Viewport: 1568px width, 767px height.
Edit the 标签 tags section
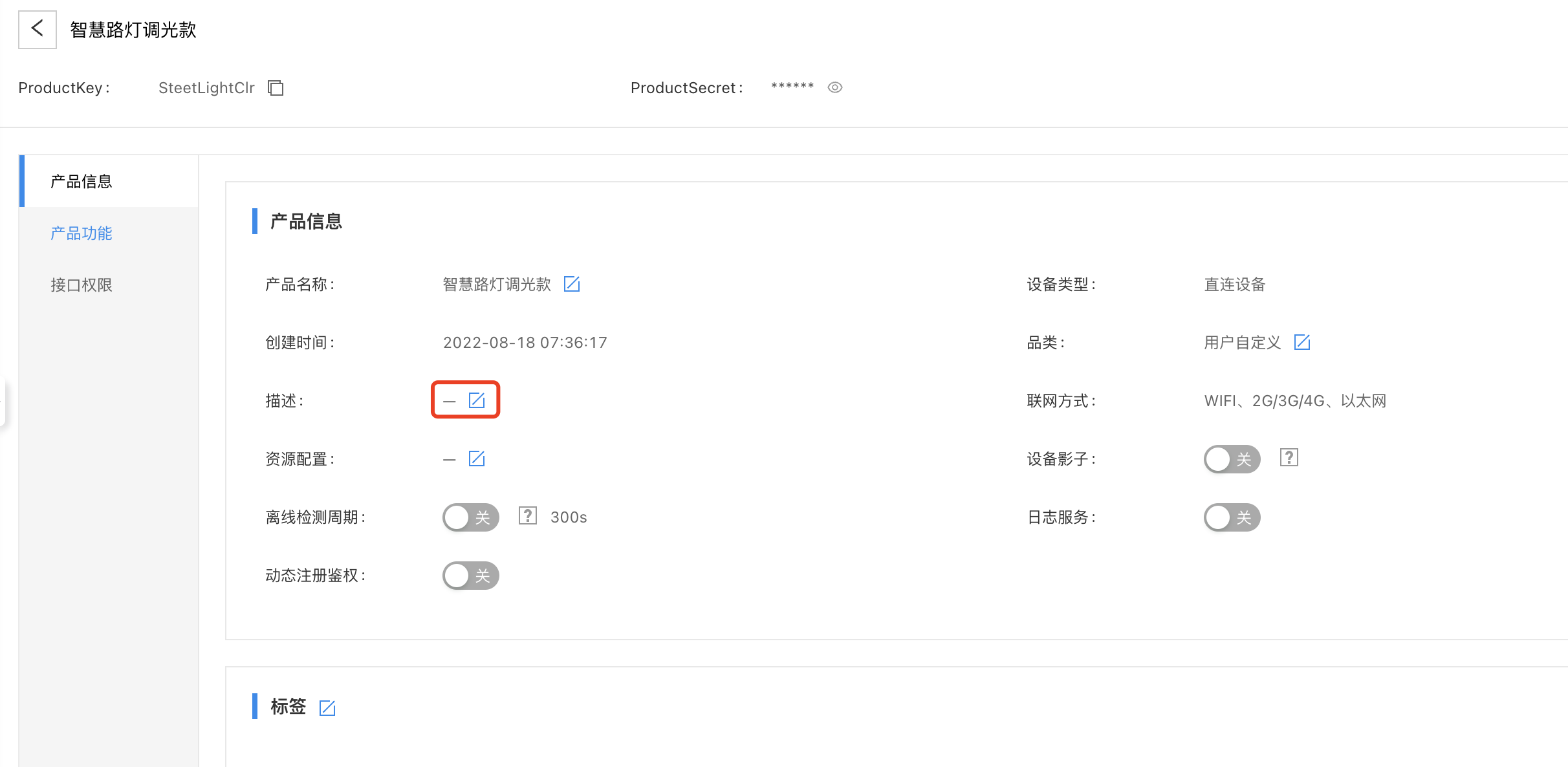coord(327,708)
